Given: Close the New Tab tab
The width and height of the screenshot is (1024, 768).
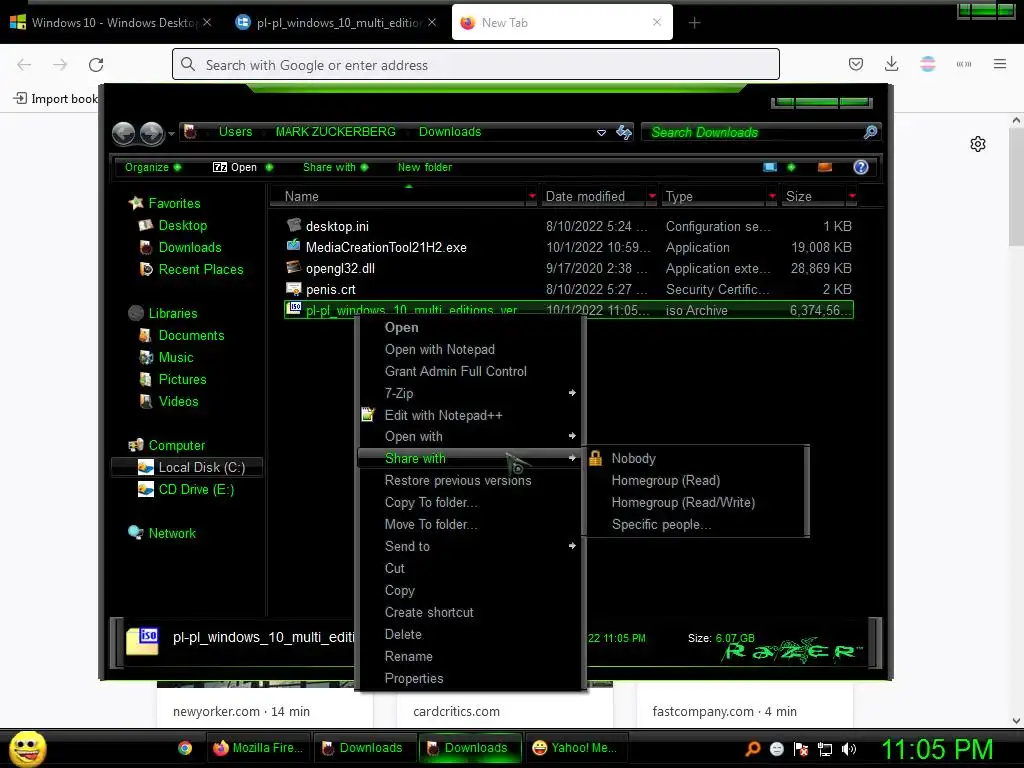Looking at the screenshot, I should [657, 22].
